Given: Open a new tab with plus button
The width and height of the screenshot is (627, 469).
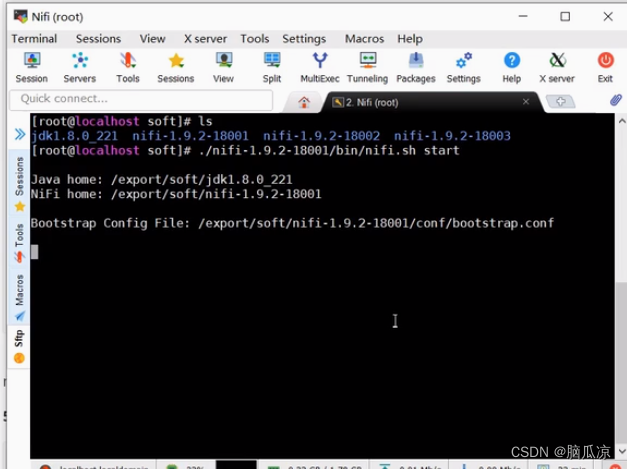Looking at the screenshot, I should [561, 102].
